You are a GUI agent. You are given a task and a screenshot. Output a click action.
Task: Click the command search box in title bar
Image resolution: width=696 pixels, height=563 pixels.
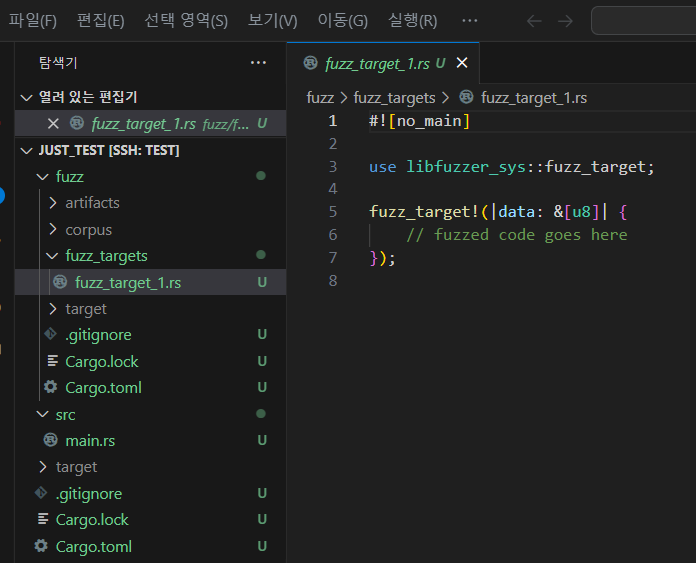coord(643,21)
